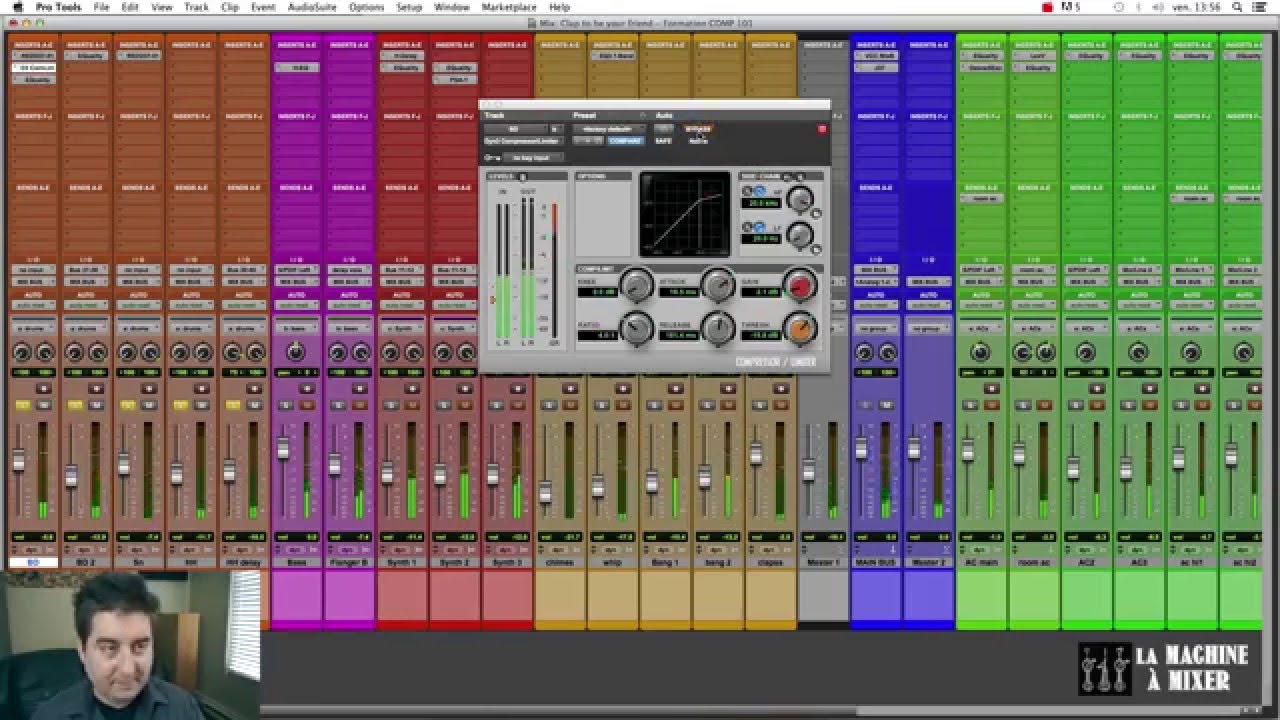Viewport: 1280px width, 720px height.
Task: Click the orange Thresh knob in compressor
Action: (800, 328)
